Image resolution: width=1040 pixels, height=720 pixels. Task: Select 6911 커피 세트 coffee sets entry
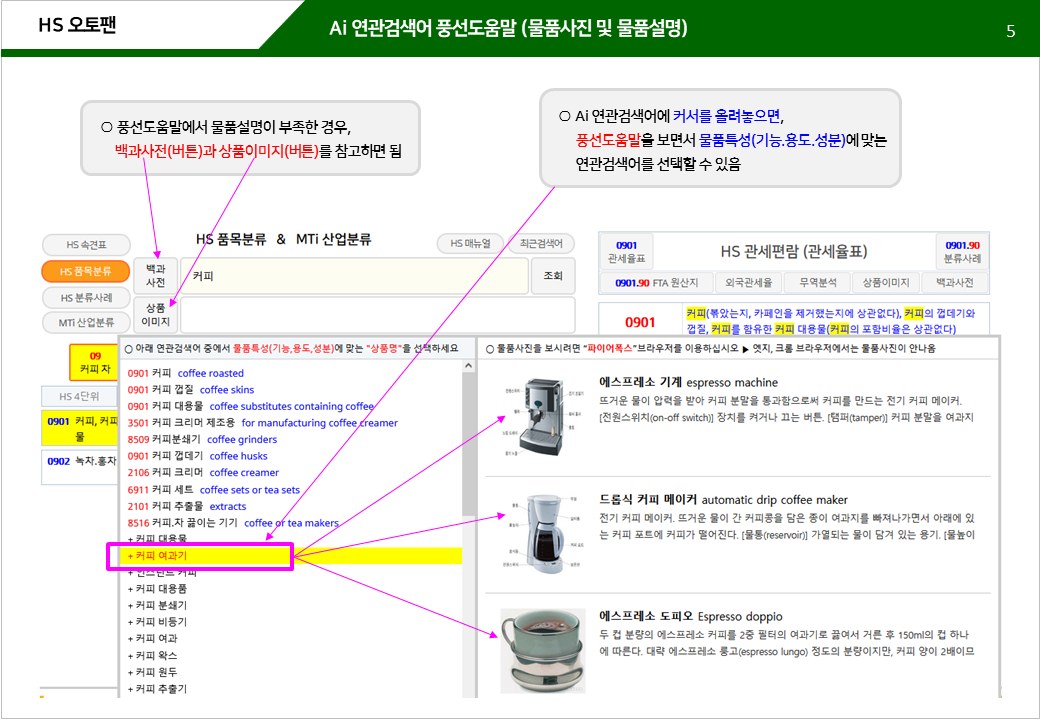[x=214, y=490]
